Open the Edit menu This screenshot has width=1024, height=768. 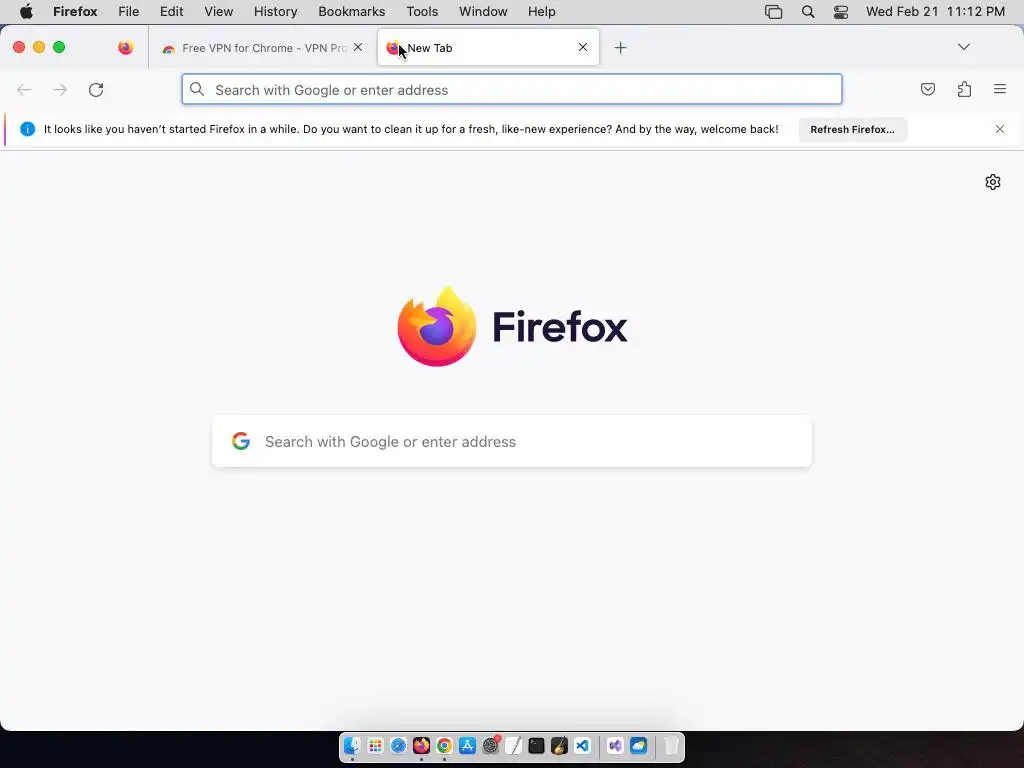click(x=171, y=12)
